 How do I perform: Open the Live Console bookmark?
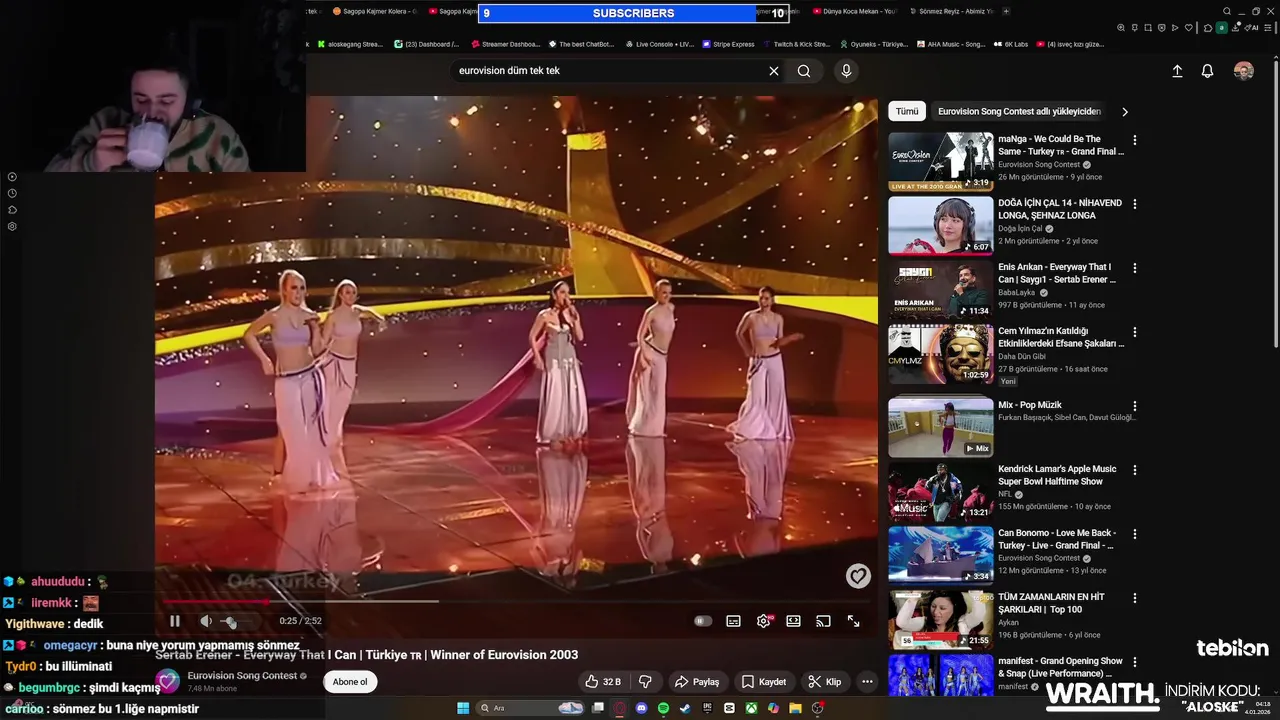(659, 44)
